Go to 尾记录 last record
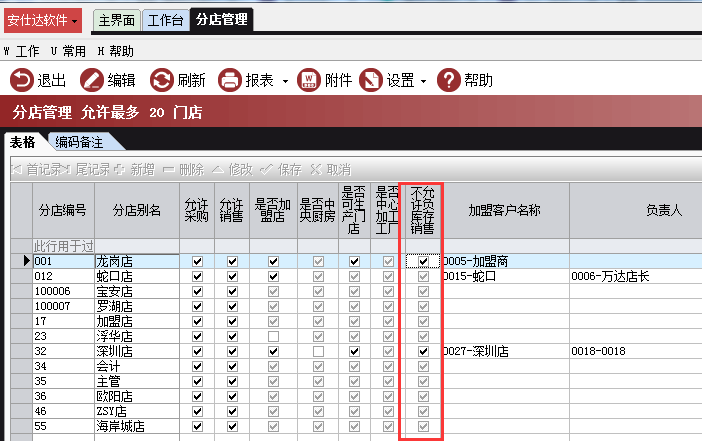 point(87,170)
